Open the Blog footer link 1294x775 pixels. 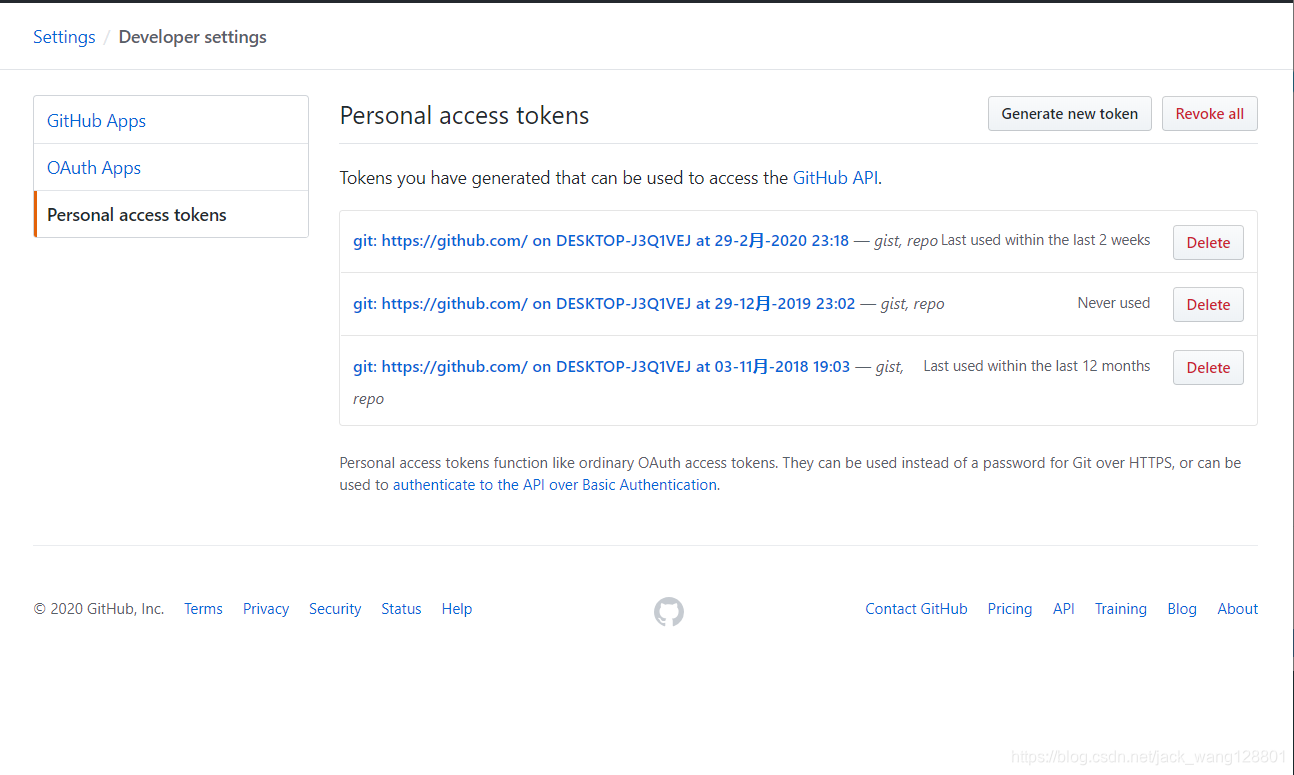(1181, 609)
